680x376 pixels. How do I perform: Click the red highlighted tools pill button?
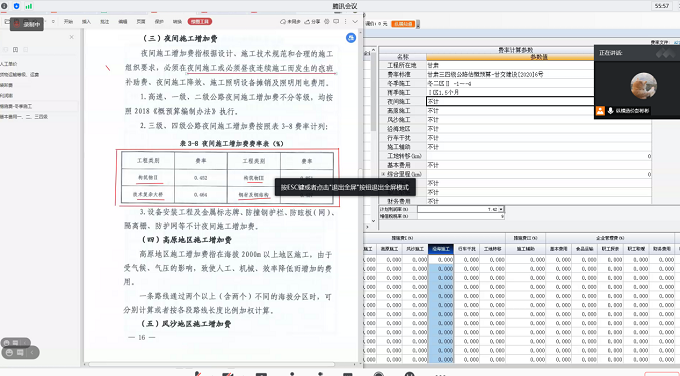point(200,21)
